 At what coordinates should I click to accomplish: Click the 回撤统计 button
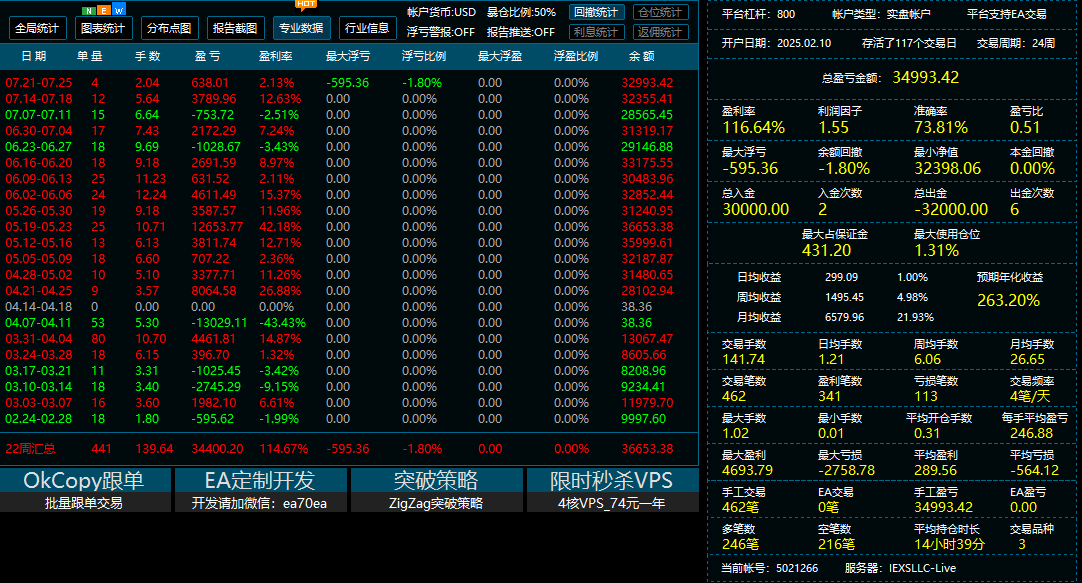click(x=596, y=12)
